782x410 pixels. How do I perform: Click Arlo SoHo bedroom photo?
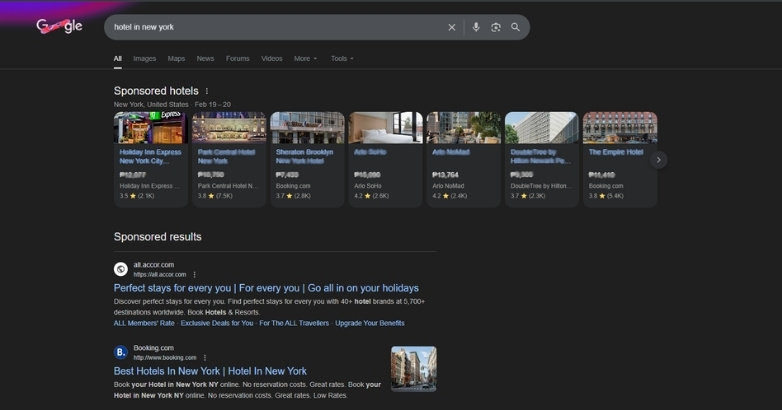pyautogui.click(x=386, y=128)
